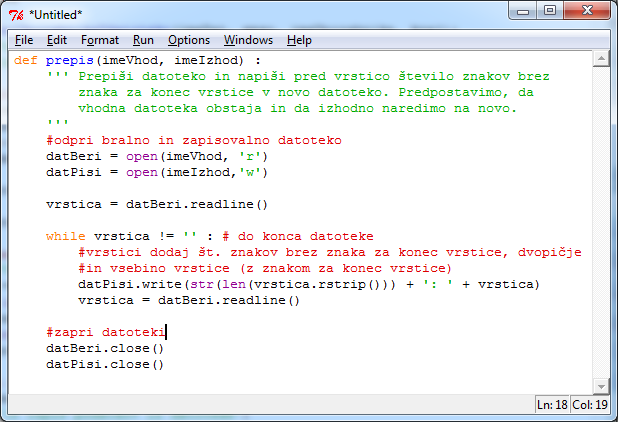Click the comment starting '#vrstici dodaj št.'
The image size is (618, 422).
coord(330,252)
